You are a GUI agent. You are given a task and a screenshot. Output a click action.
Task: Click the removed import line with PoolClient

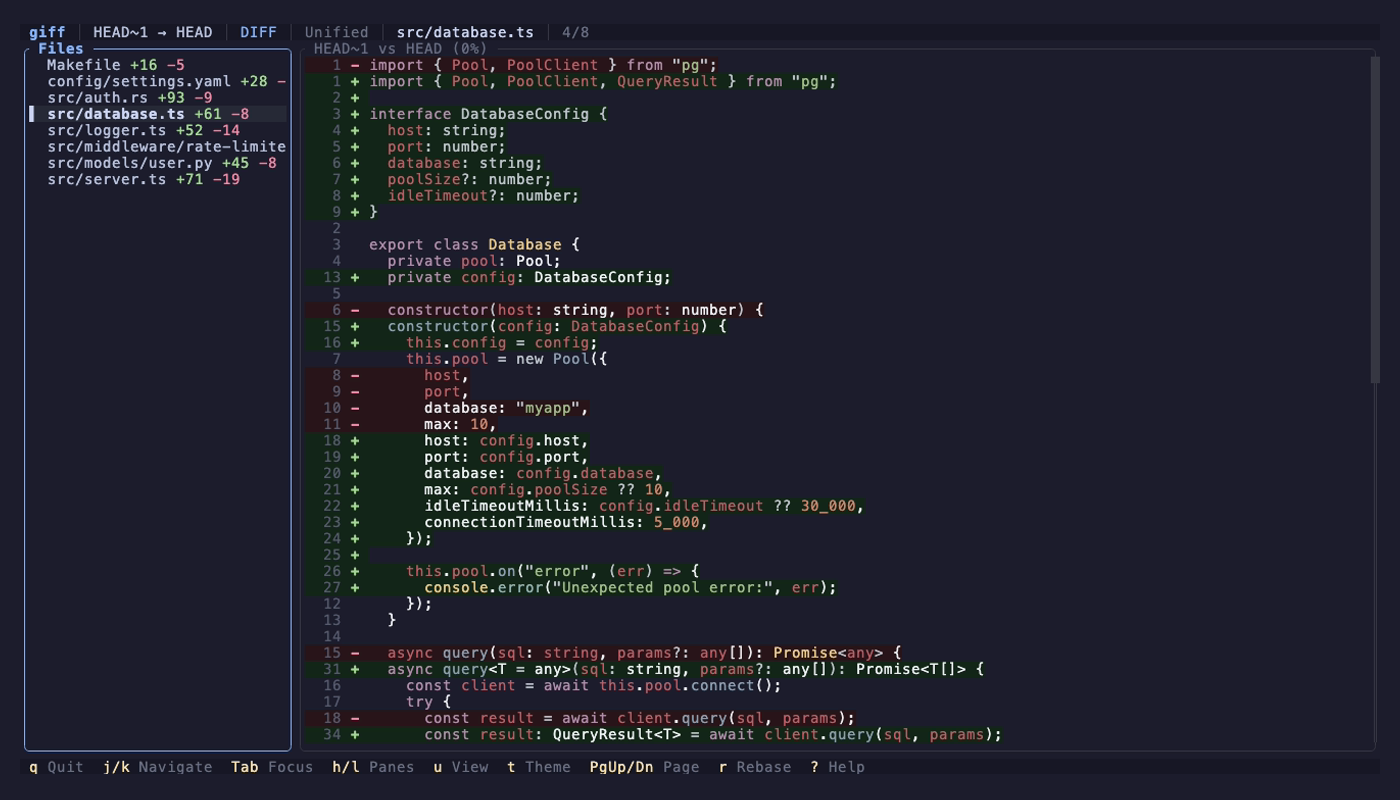coord(544,65)
